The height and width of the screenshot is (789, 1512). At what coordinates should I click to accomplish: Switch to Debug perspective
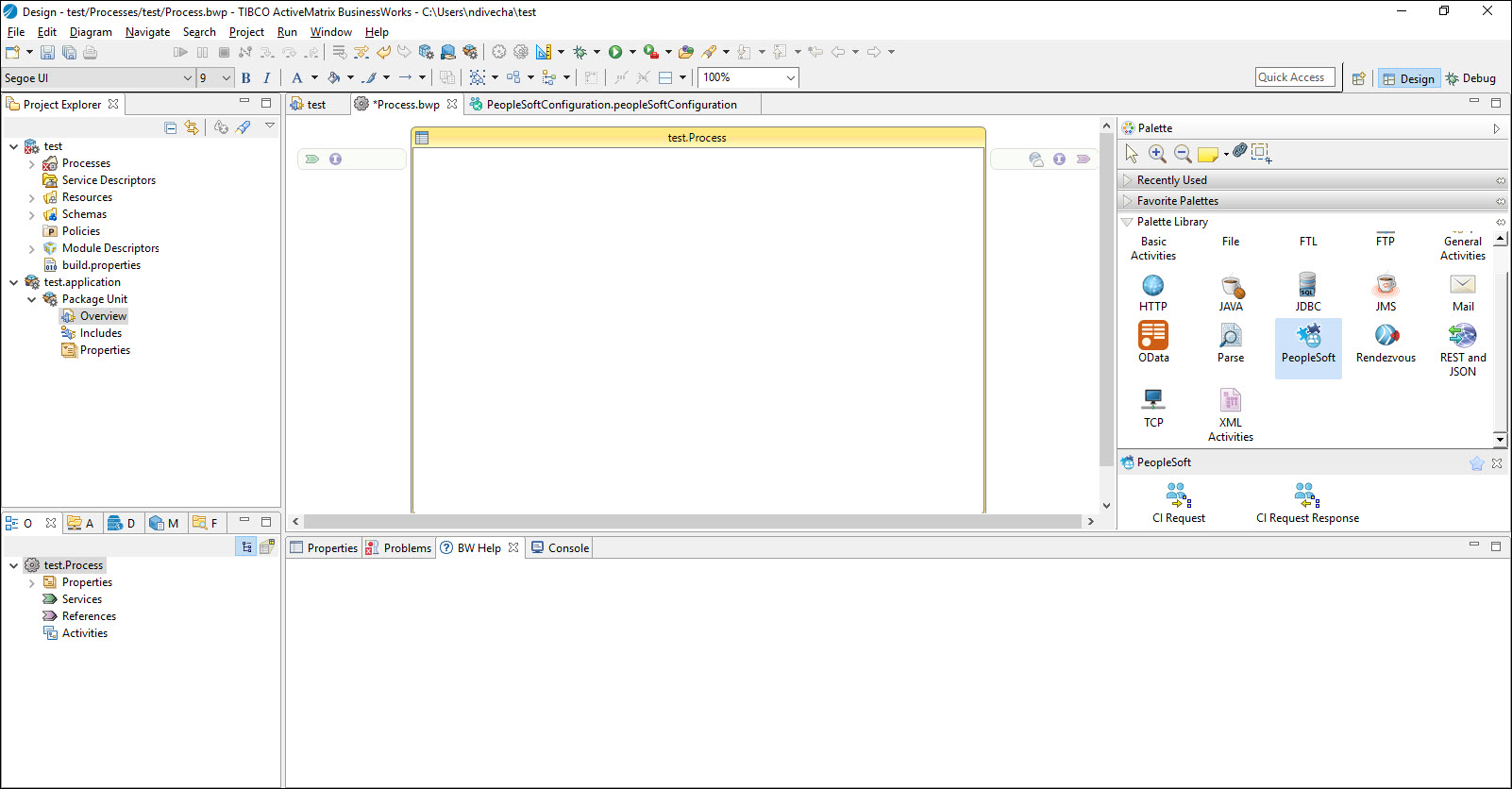1470,78
